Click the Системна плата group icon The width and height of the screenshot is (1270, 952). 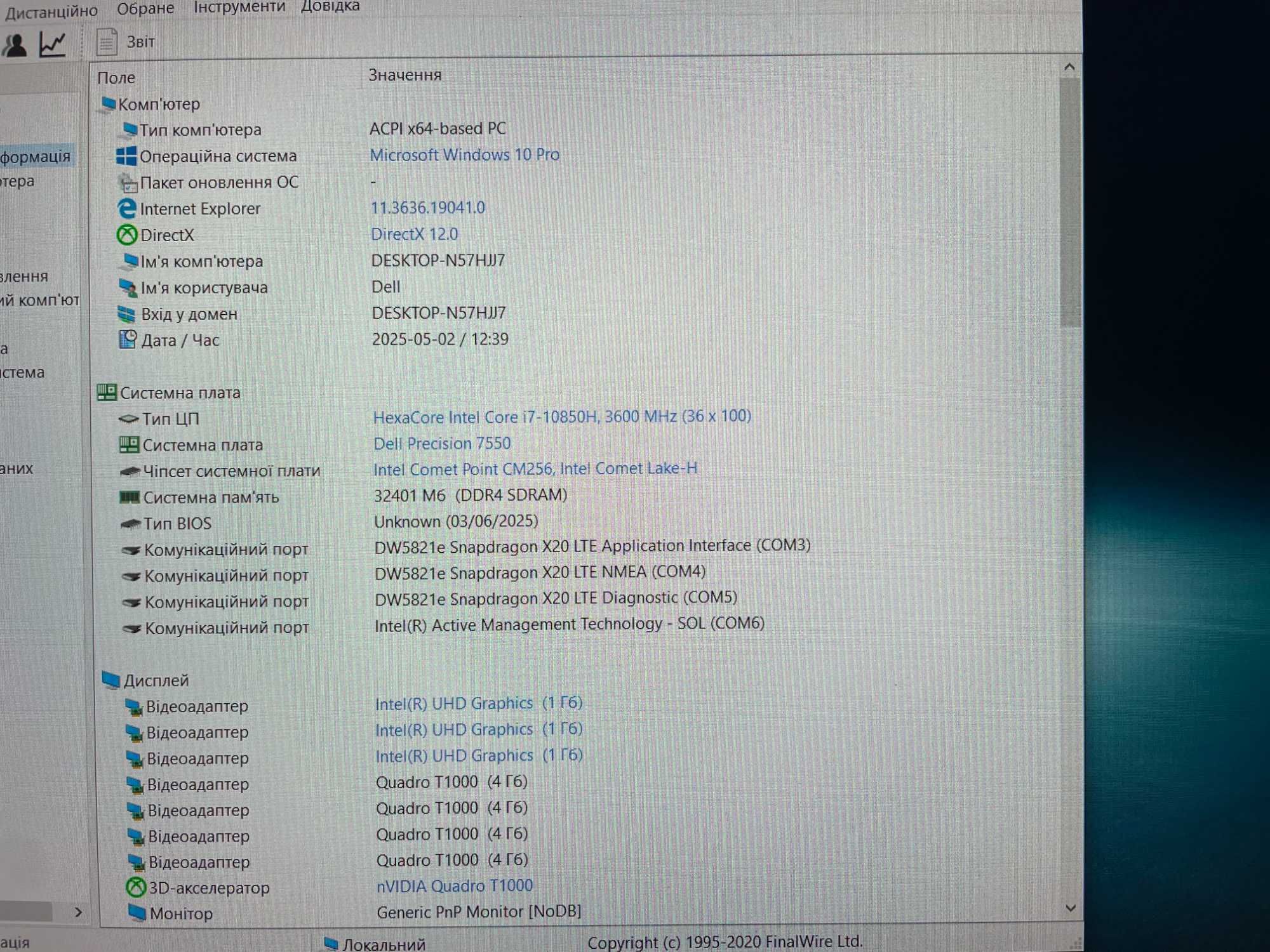(107, 392)
